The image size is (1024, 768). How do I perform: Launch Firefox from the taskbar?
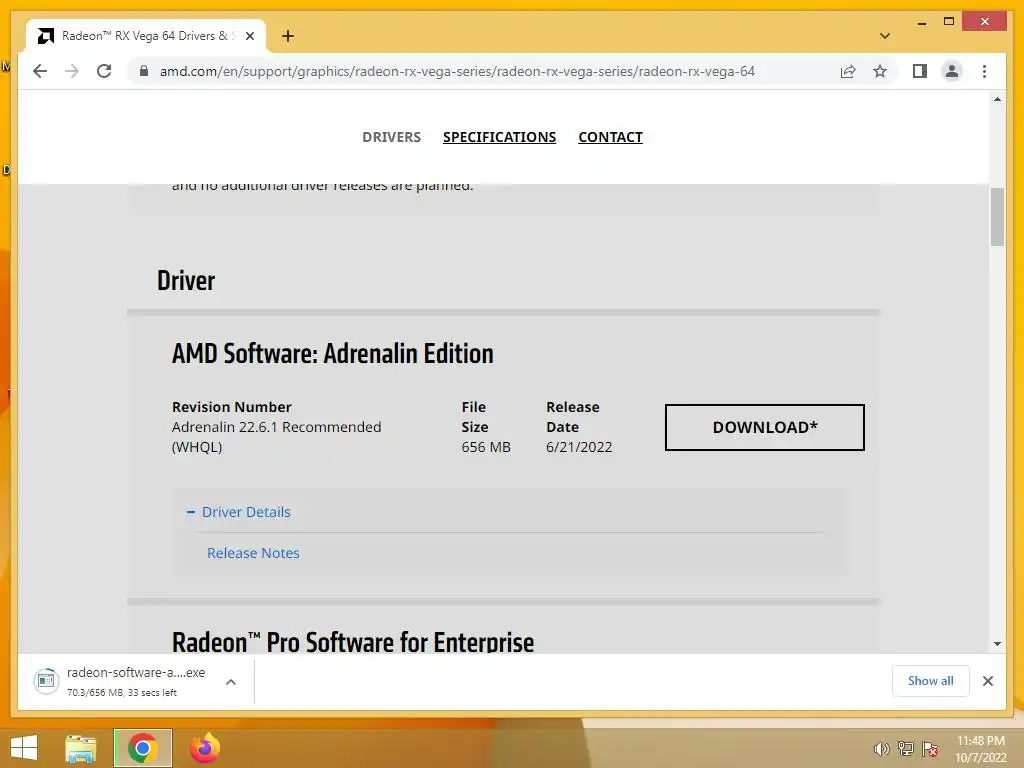tap(205, 748)
